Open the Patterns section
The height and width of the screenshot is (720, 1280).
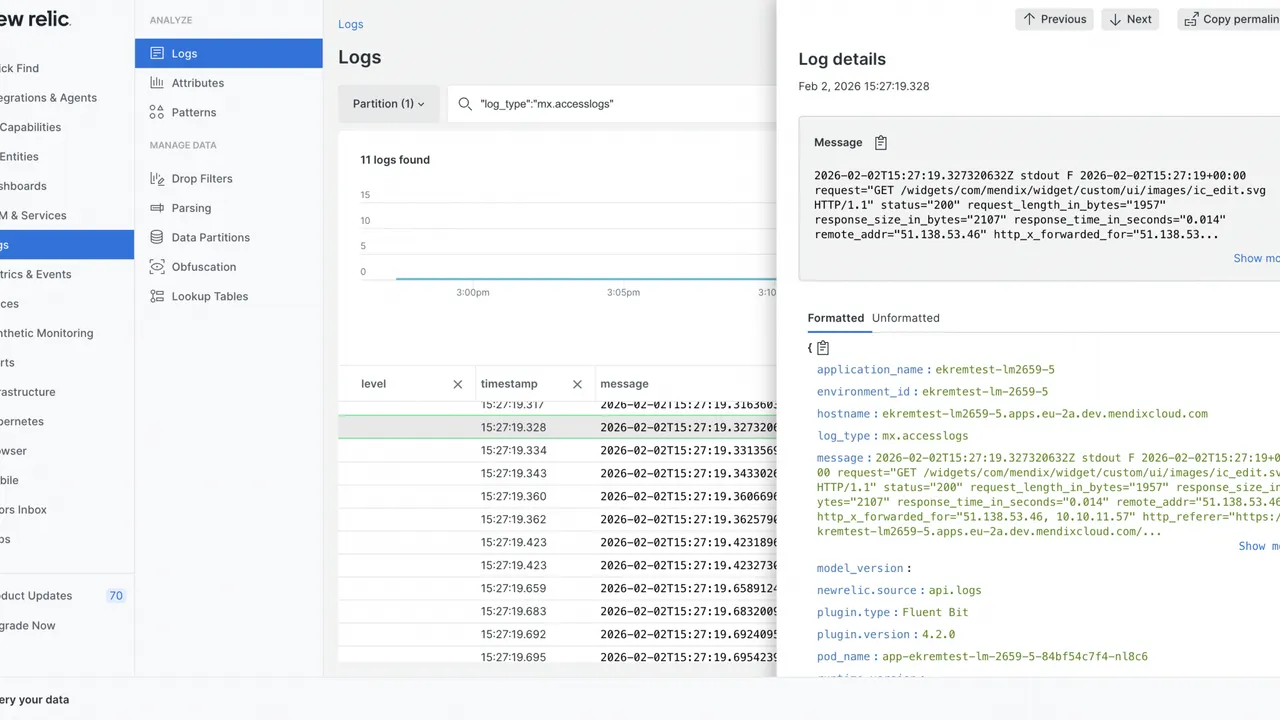193,112
